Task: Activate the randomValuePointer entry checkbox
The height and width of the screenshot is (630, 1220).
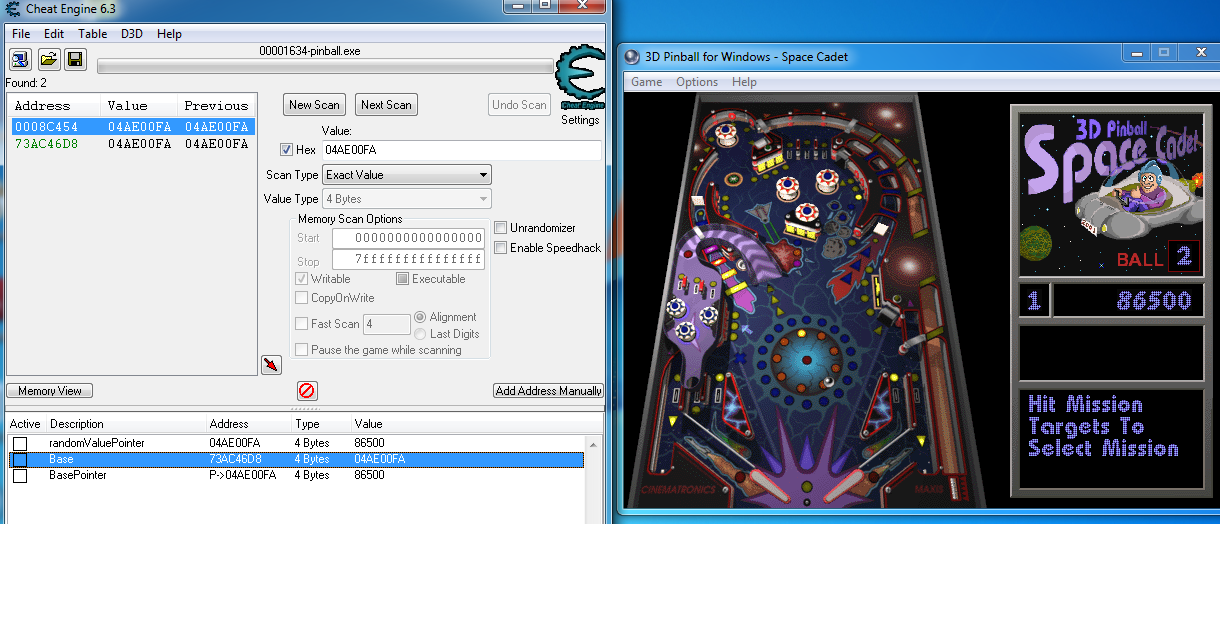Action: tap(20, 443)
